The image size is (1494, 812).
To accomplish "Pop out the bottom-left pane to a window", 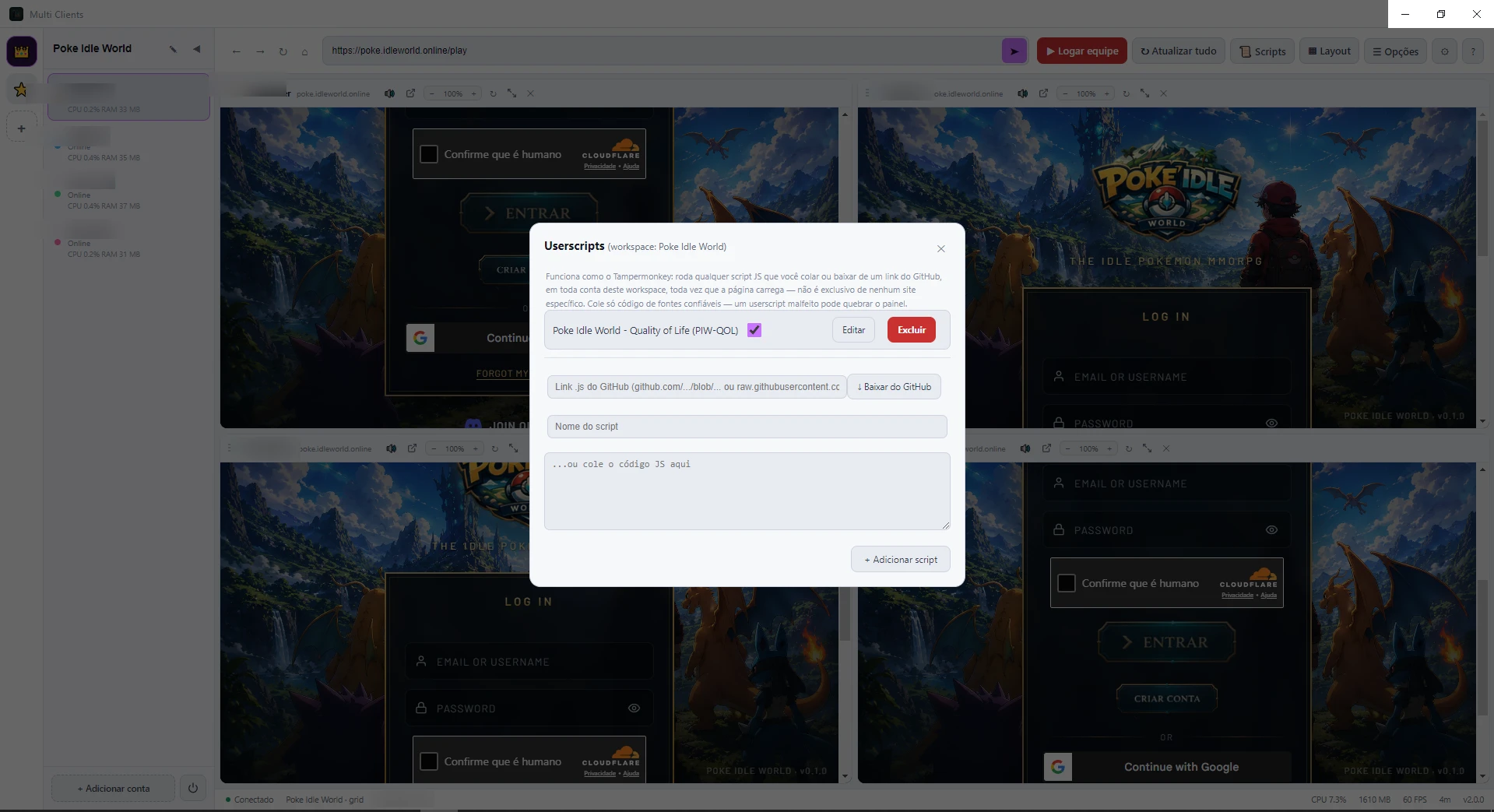I will coord(412,448).
